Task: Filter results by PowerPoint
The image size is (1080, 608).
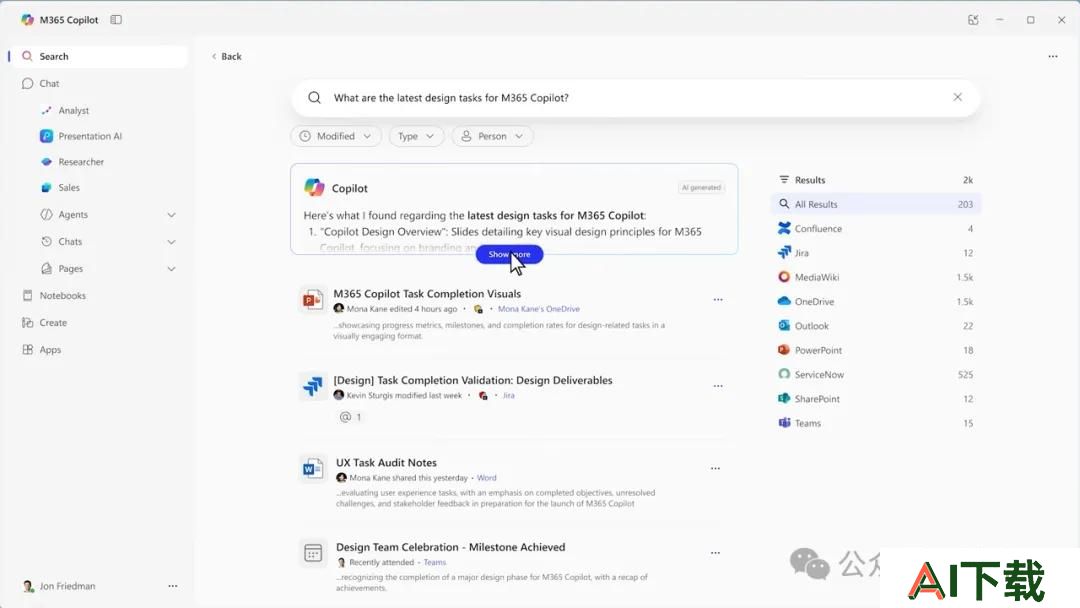Action: pos(875,350)
